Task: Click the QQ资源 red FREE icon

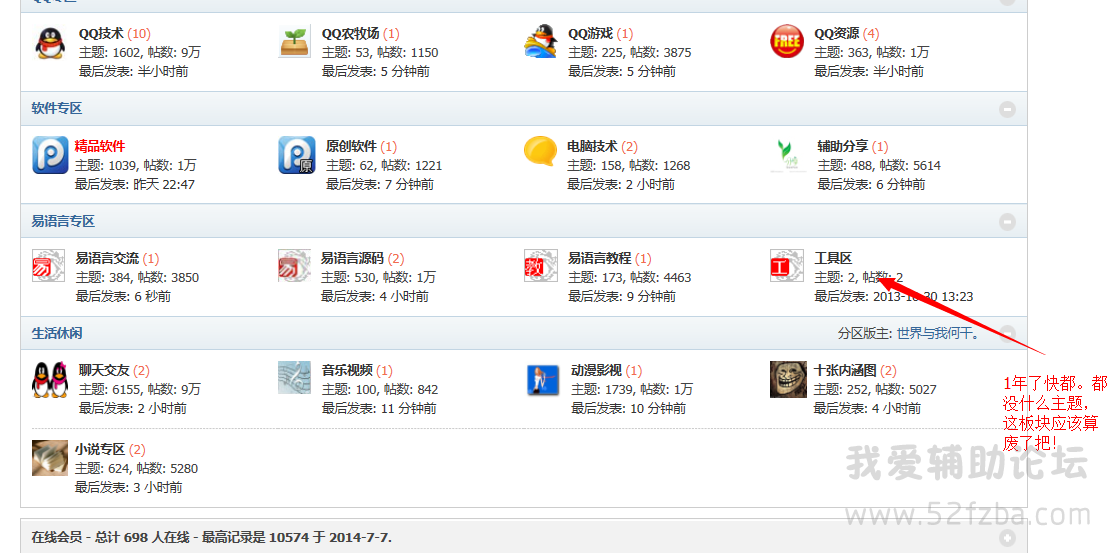Action: 787,41
